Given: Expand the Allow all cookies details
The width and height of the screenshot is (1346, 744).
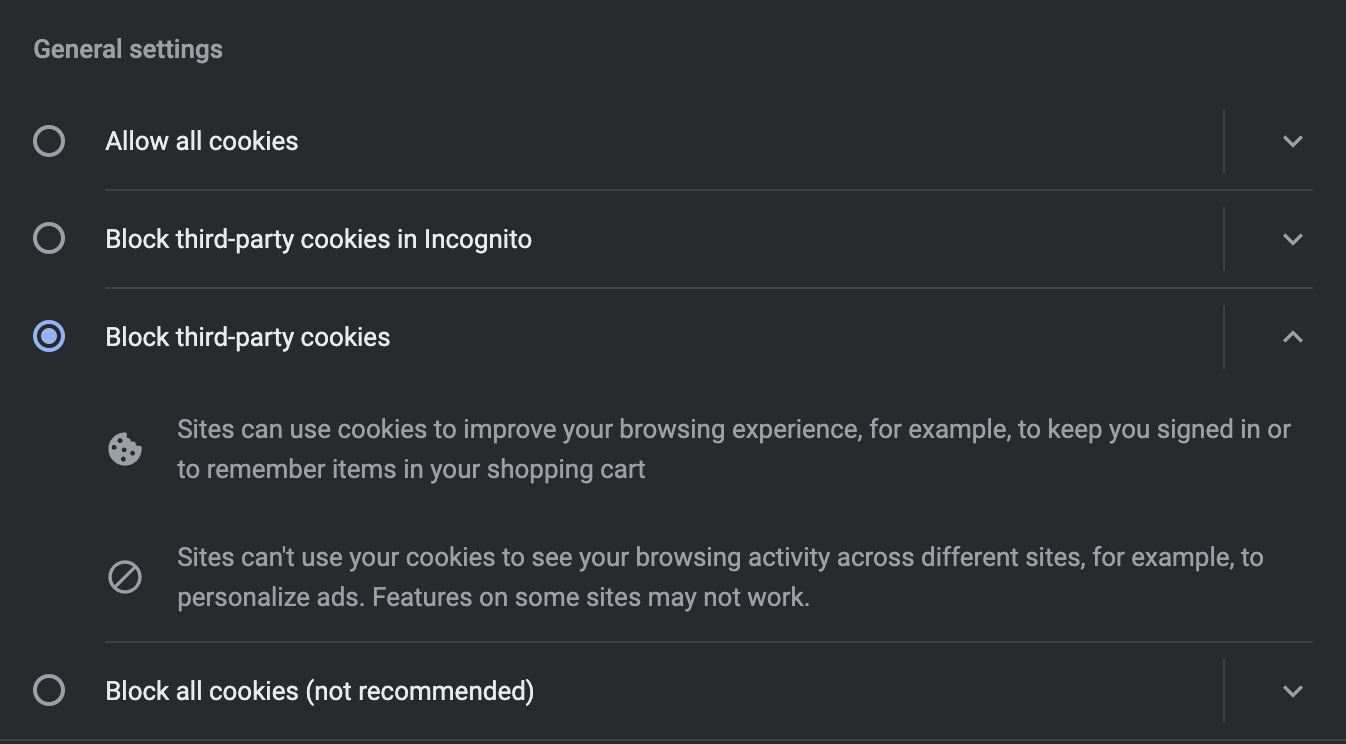Looking at the screenshot, I should tap(1292, 141).
